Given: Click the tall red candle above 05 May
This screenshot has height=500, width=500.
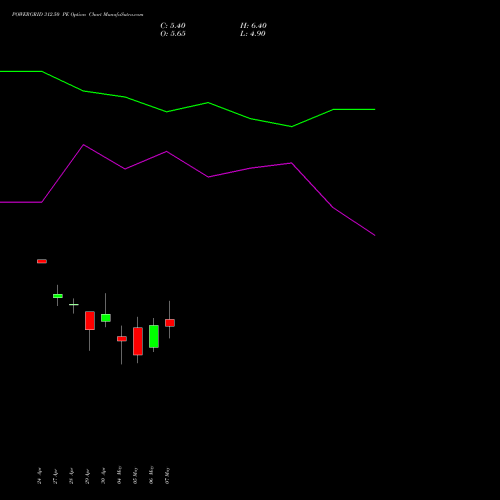Looking at the screenshot, I should (138, 341).
